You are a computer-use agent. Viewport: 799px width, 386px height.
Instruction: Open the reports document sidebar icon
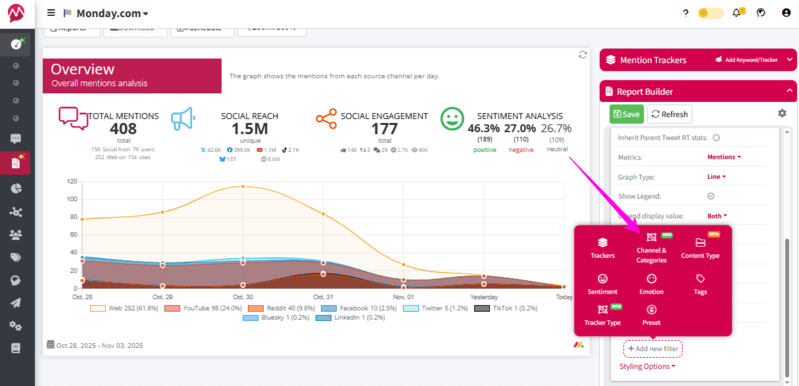16,163
